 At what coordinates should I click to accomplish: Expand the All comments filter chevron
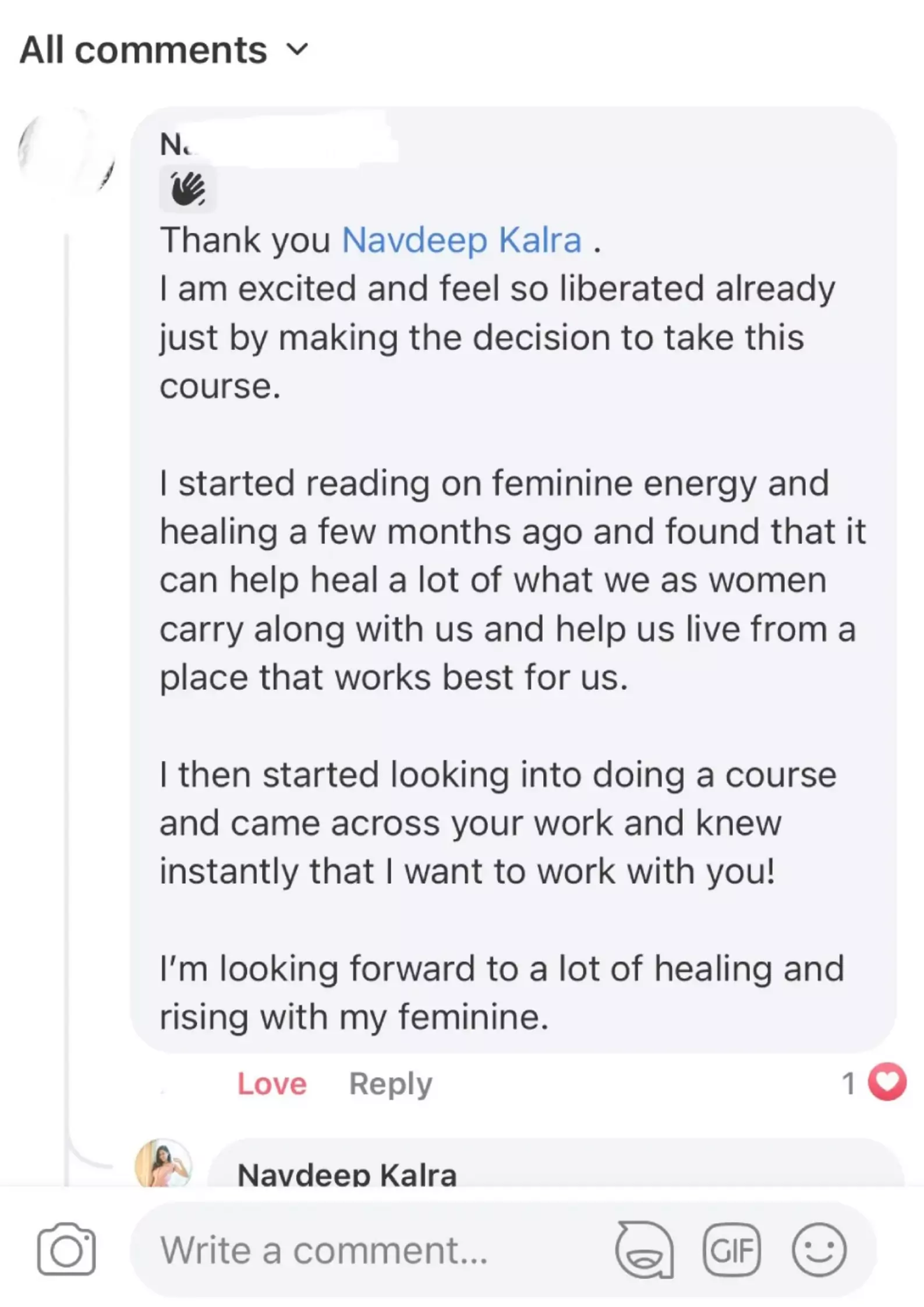coord(298,49)
